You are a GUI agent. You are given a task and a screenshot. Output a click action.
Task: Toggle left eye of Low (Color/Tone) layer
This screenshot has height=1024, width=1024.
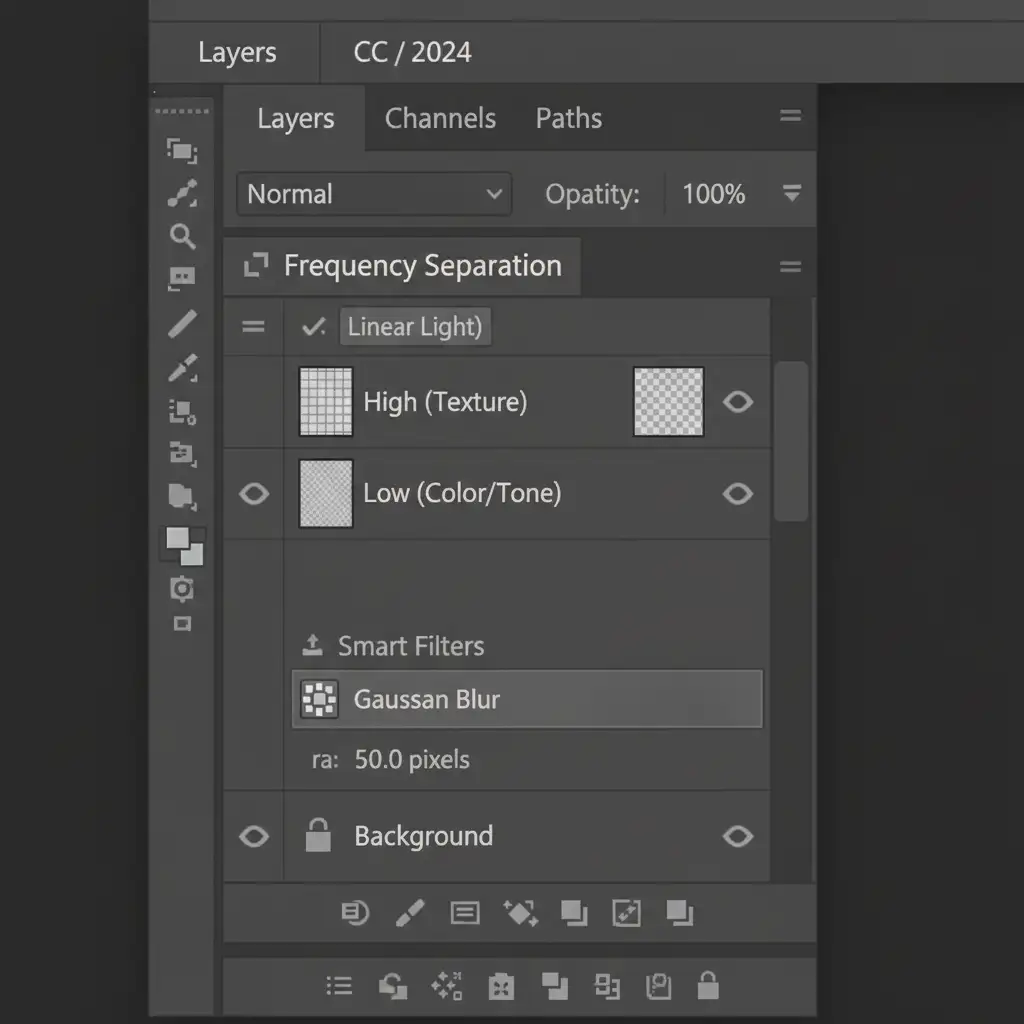point(254,494)
